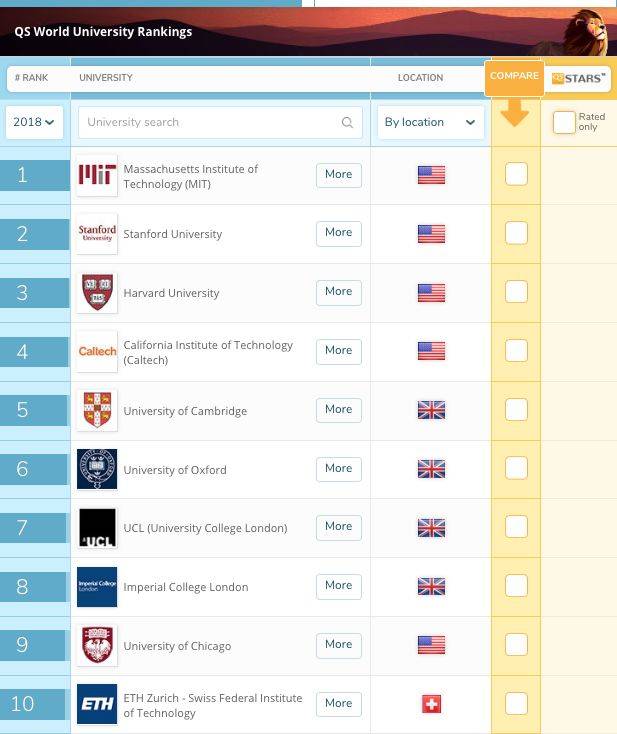This screenshot has height=734, width=617.
Task: Open the 2018 year dropdown
Action: tap(34, 122)
